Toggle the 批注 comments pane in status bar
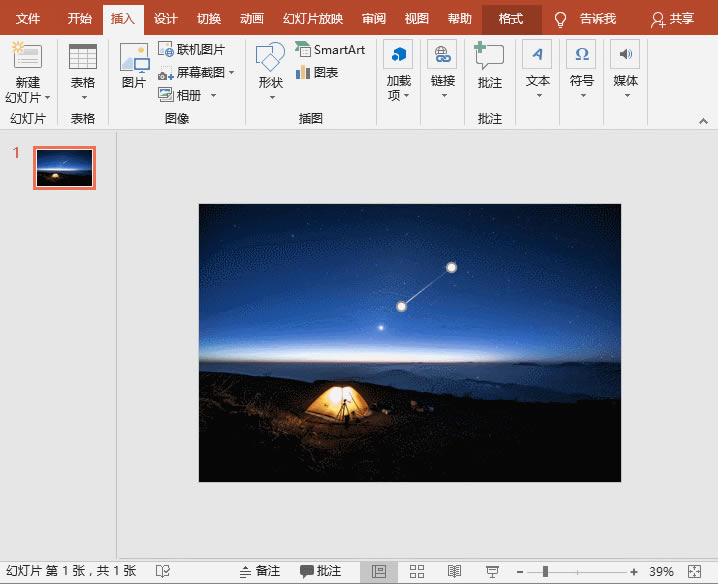The image size is (718, 584). point(321,571)
